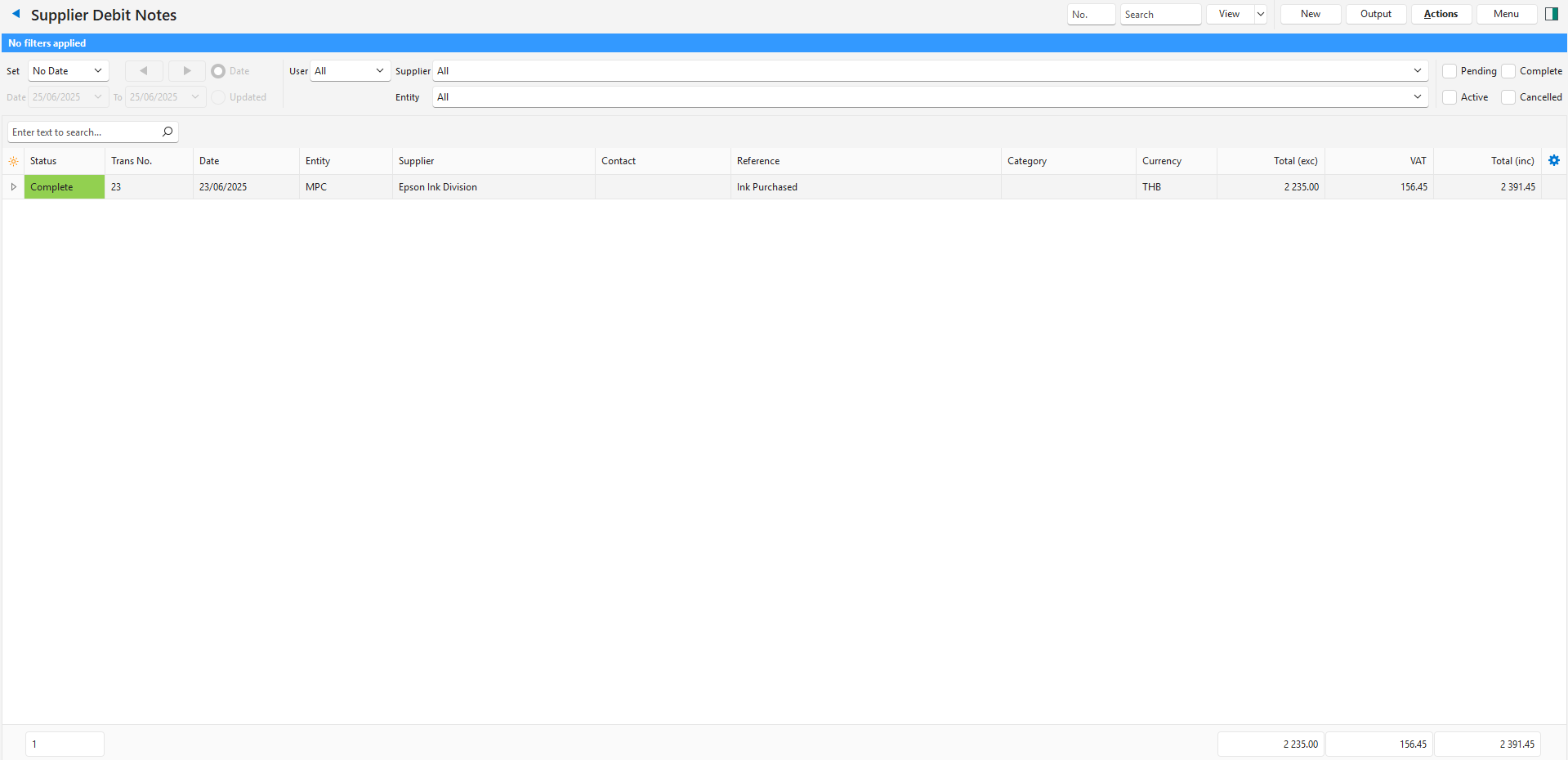Open the Actions menu
The image size is (1568, 760).
(1441, 14)
